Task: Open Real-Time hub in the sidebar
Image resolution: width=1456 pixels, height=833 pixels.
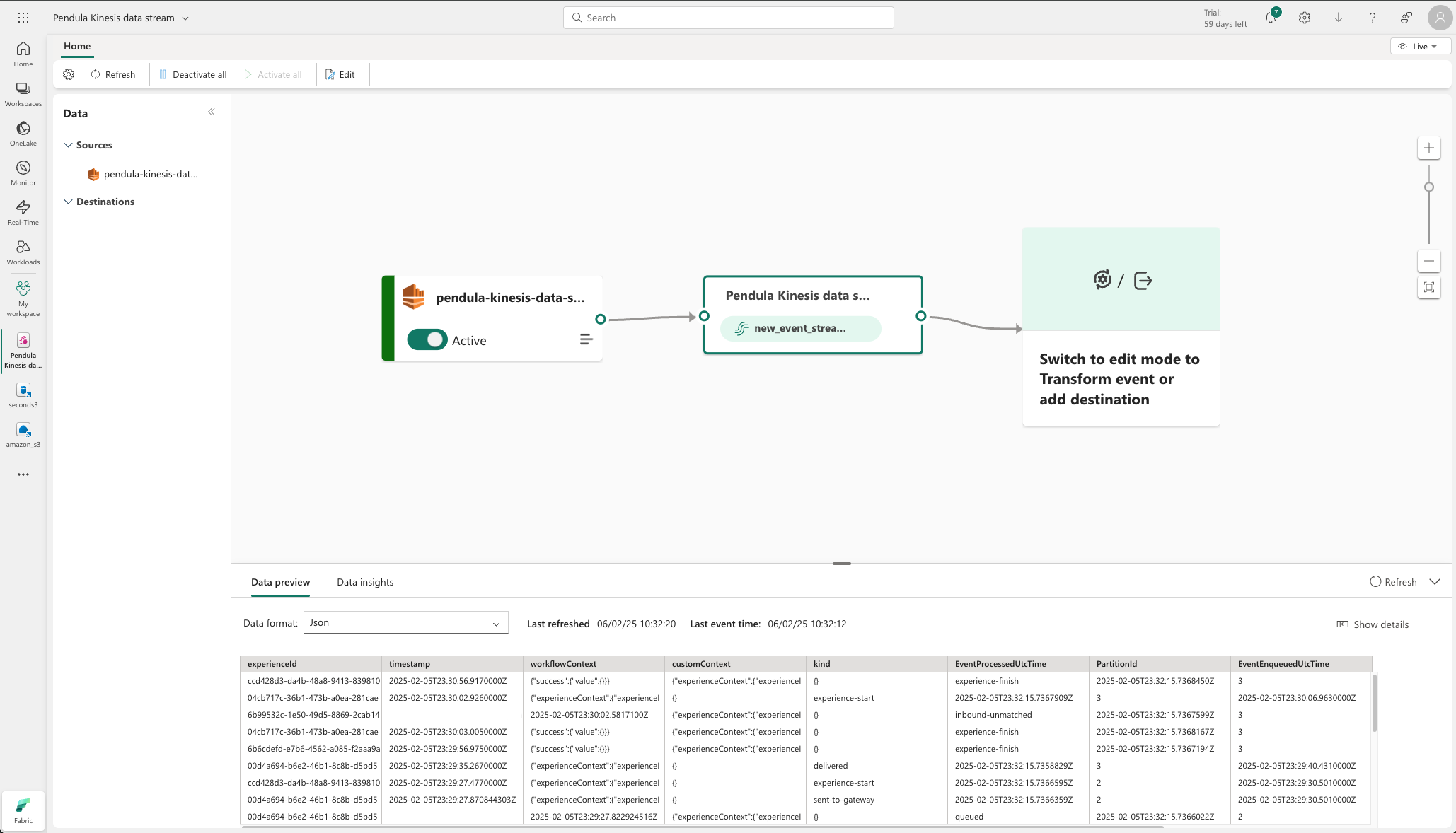Action: [x=23, y=213]
